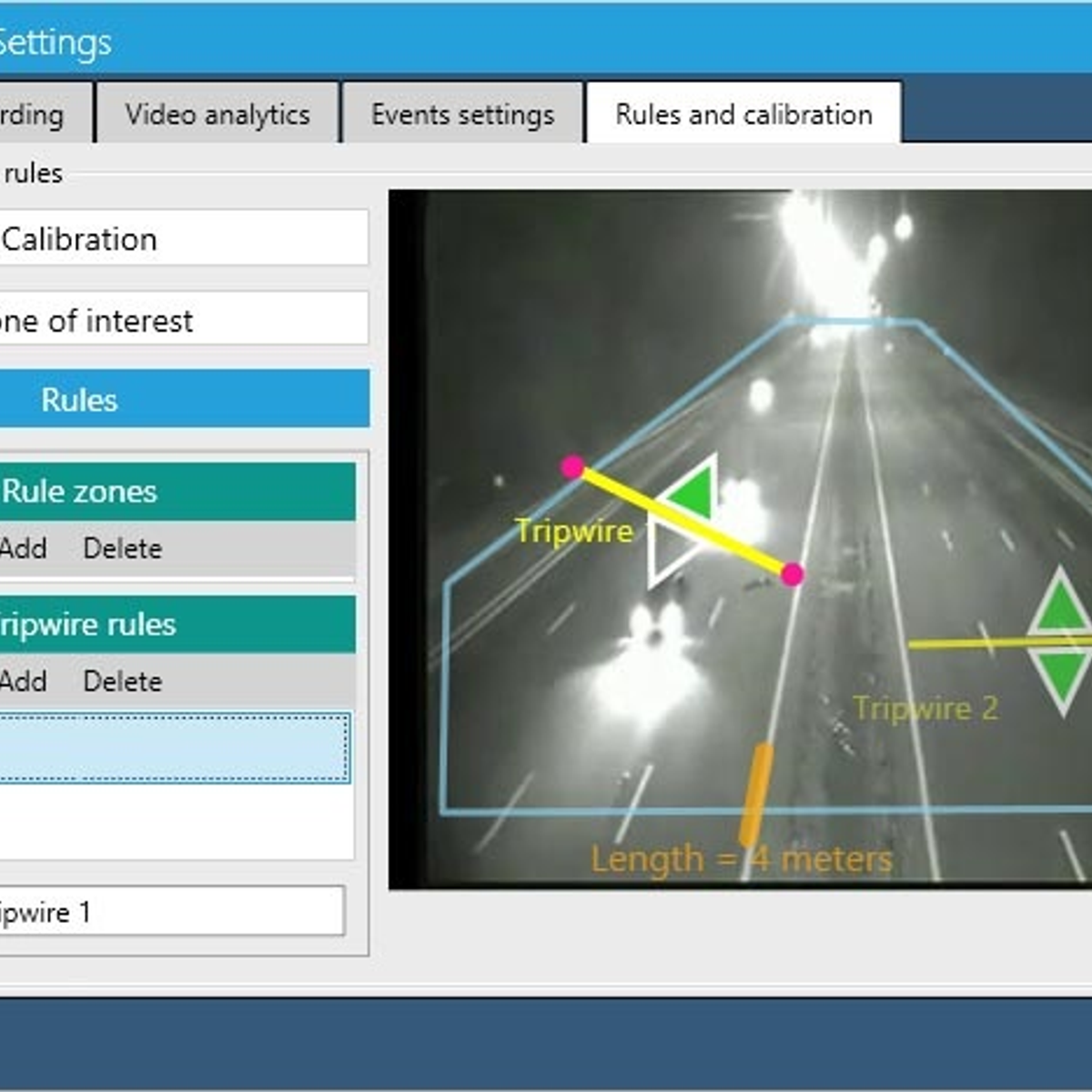
Task: Click Add under Tripwire rules
Action: click(x=24, y=681)
